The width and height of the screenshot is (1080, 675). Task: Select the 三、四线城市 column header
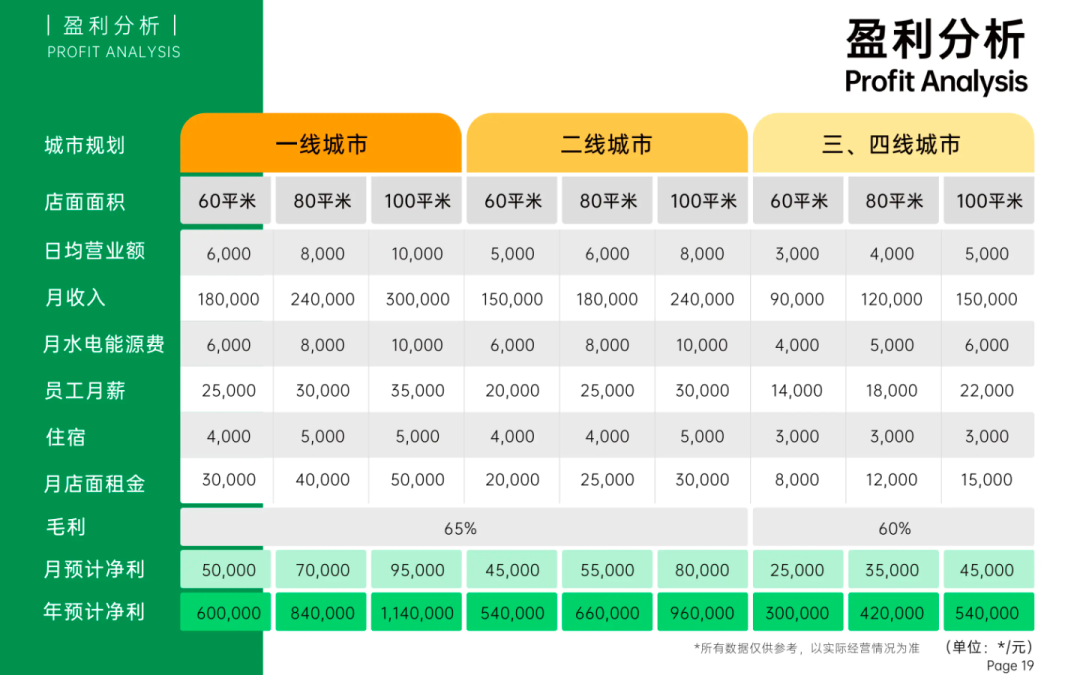tap(893, 143)
